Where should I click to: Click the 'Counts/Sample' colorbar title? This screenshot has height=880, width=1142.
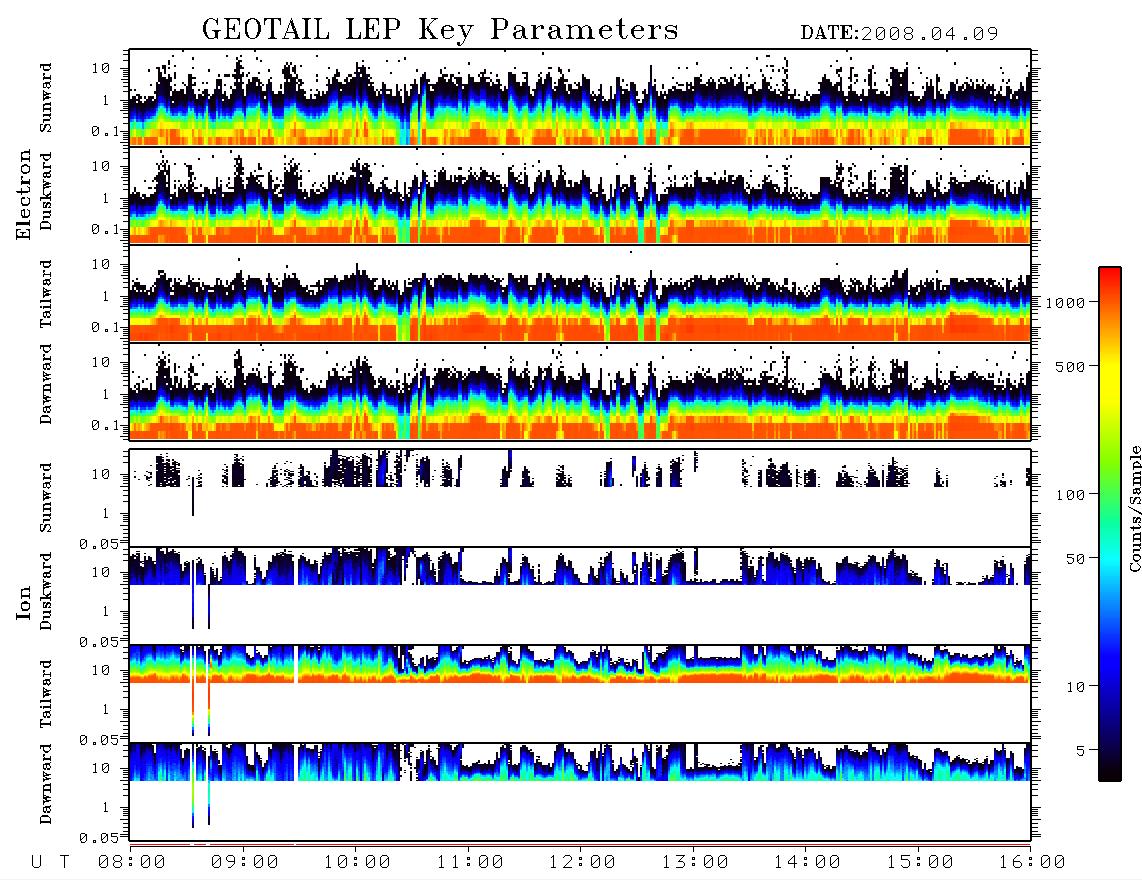point(1134,509)
